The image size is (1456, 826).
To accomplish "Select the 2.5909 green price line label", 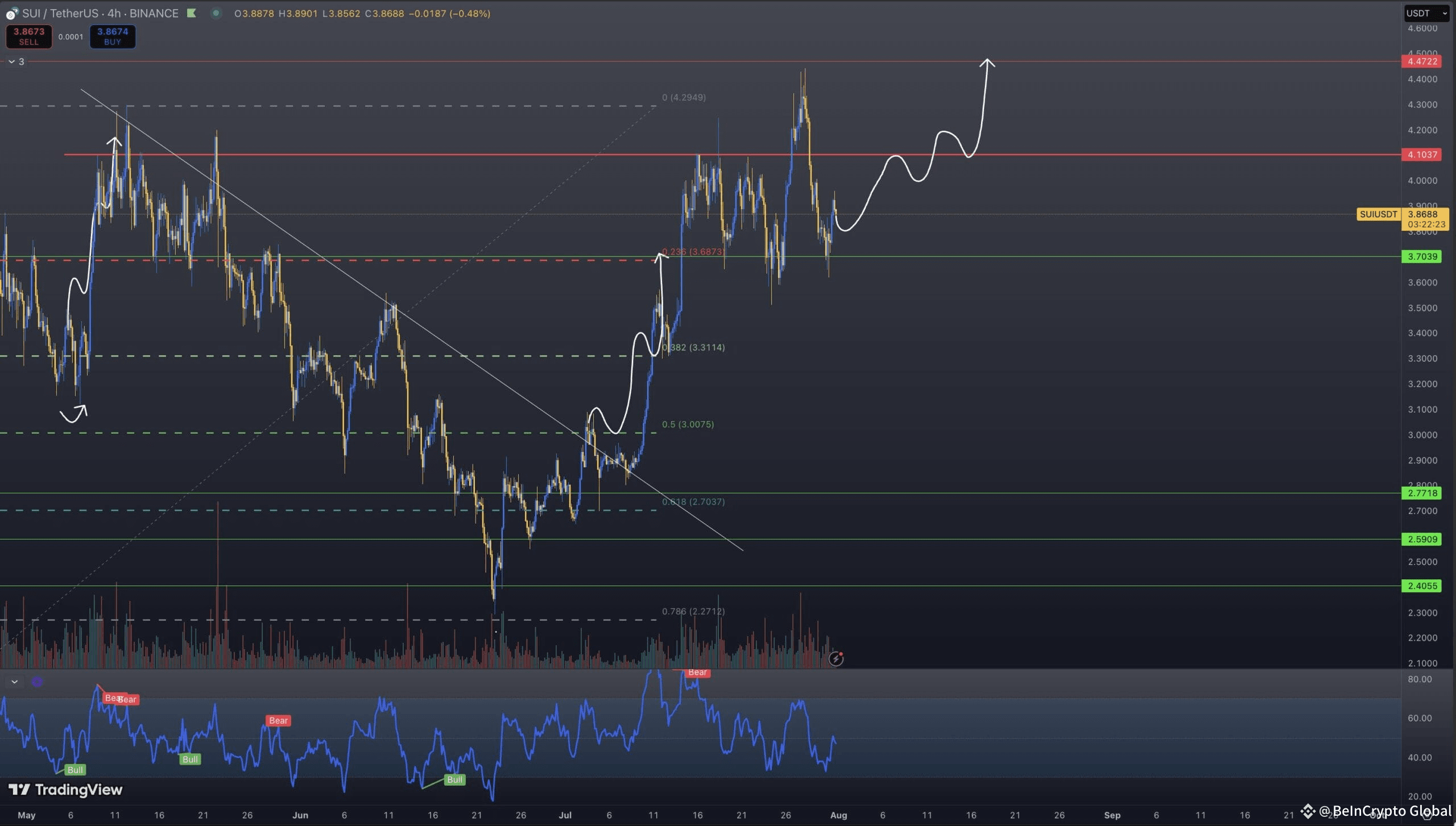I will pyautogui.click(x=1421, y=539).
